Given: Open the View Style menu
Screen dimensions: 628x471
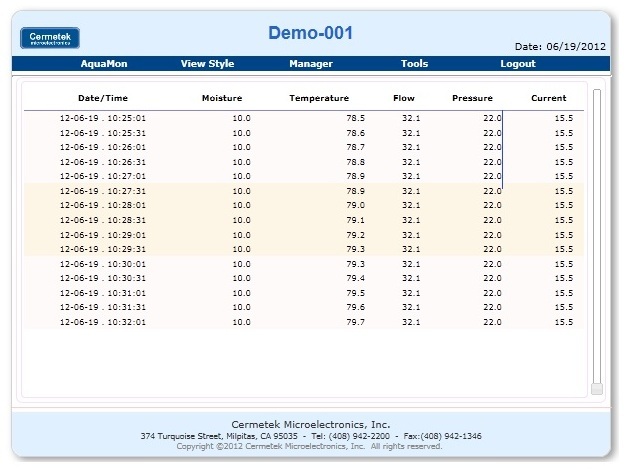Looking at the screenshot, I should pos(207,64).
